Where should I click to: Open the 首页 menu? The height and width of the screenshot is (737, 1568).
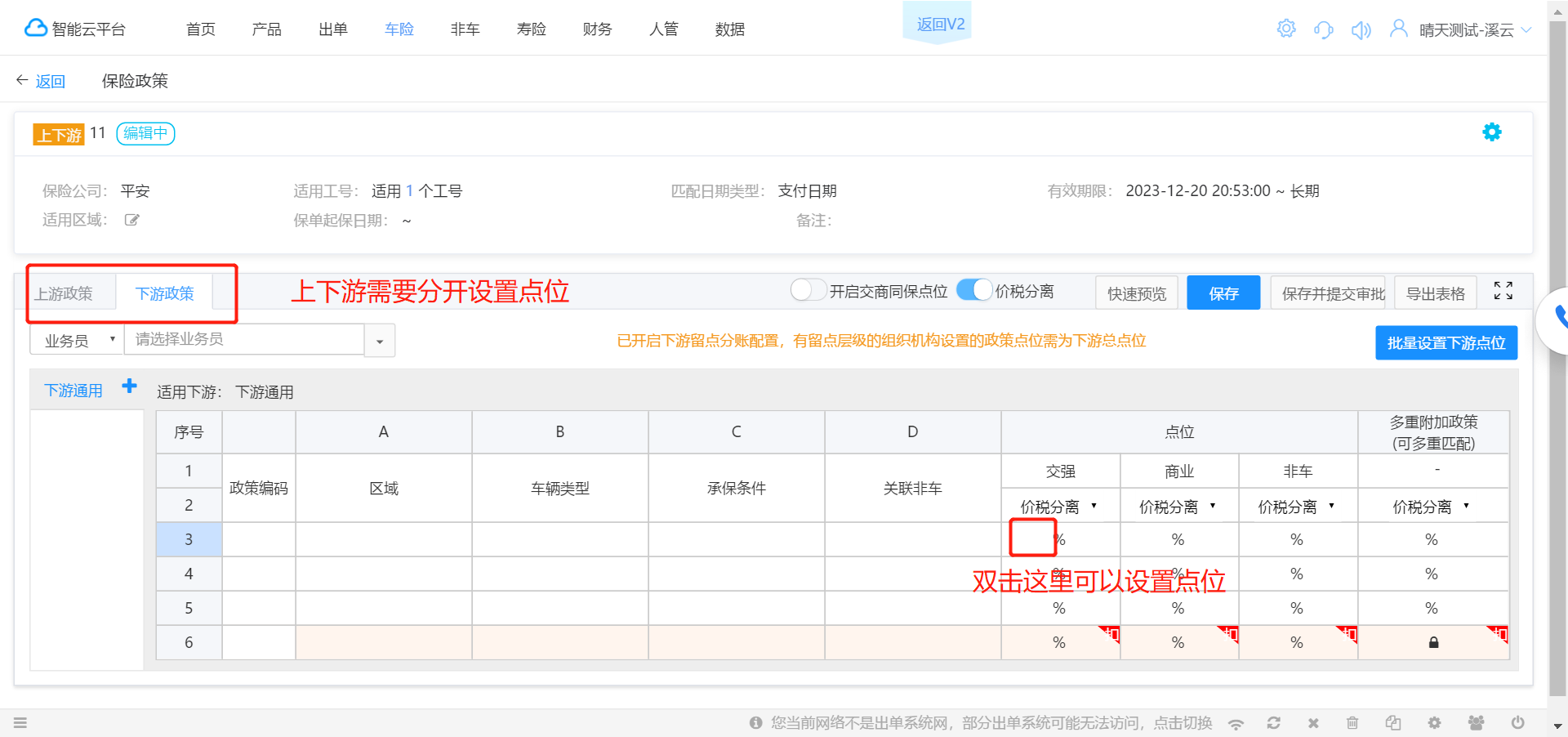pos(201,29)
